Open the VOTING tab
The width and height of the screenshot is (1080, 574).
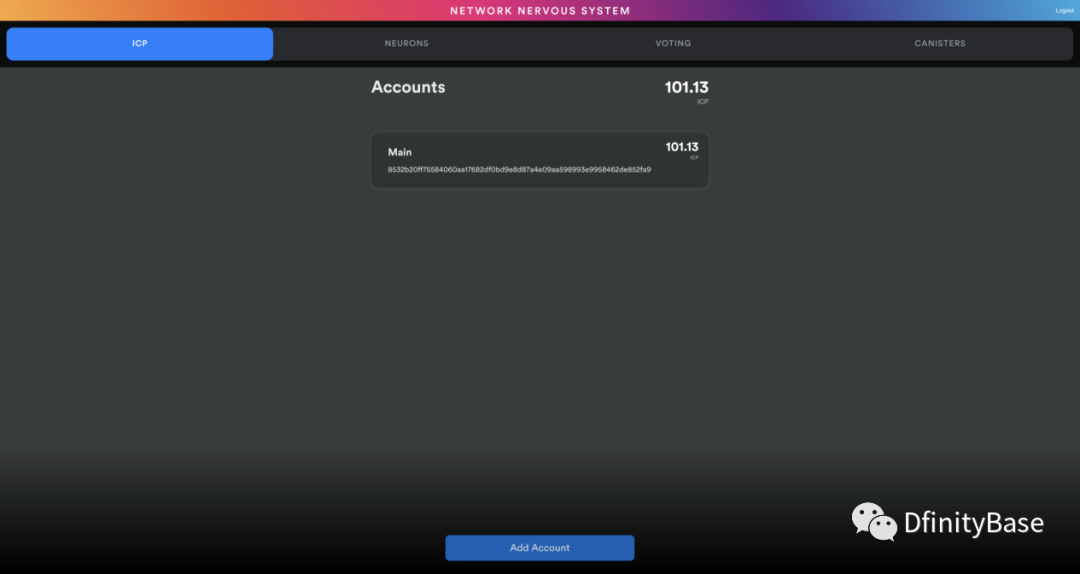pyautogui.click(x=673, y=44)
